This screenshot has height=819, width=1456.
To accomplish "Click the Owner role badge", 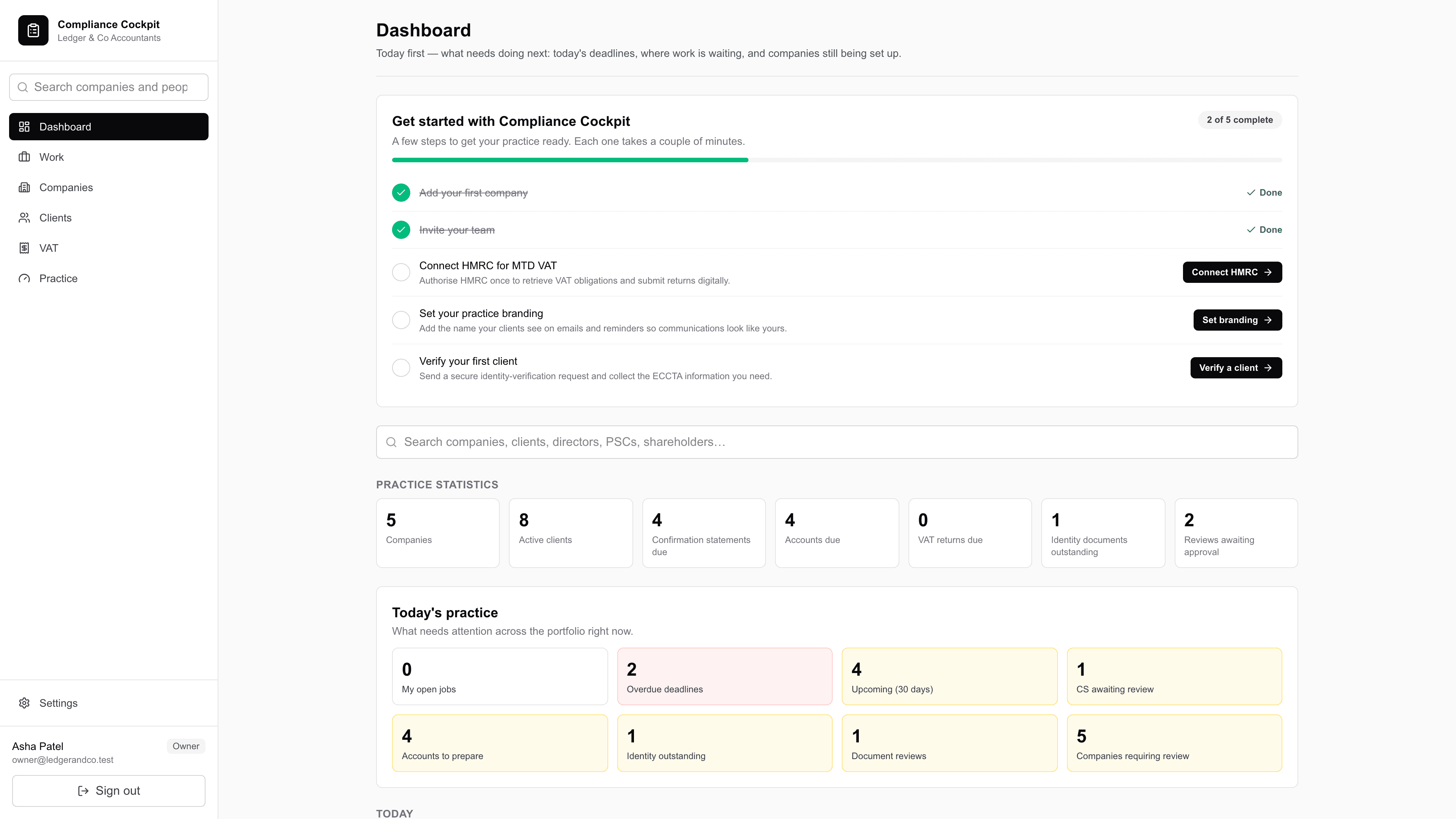I will 186,746.
